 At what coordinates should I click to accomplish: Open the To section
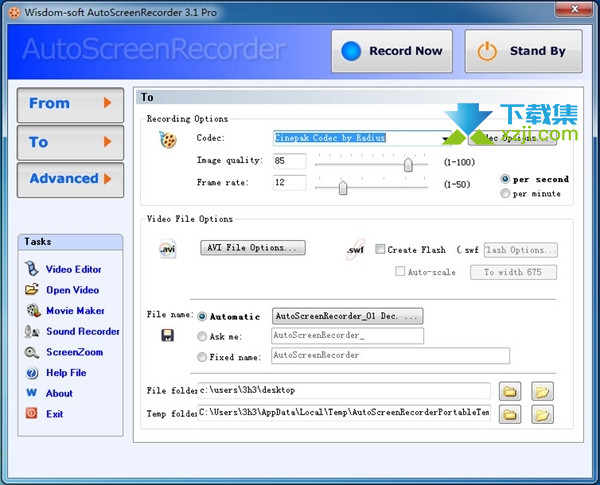coord(70,142)
